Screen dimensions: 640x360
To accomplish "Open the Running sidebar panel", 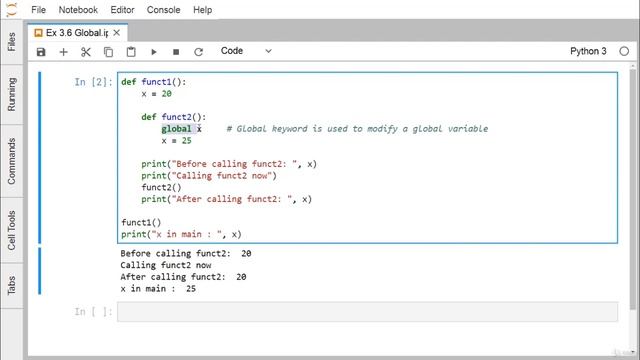I will tap(11, 94).
